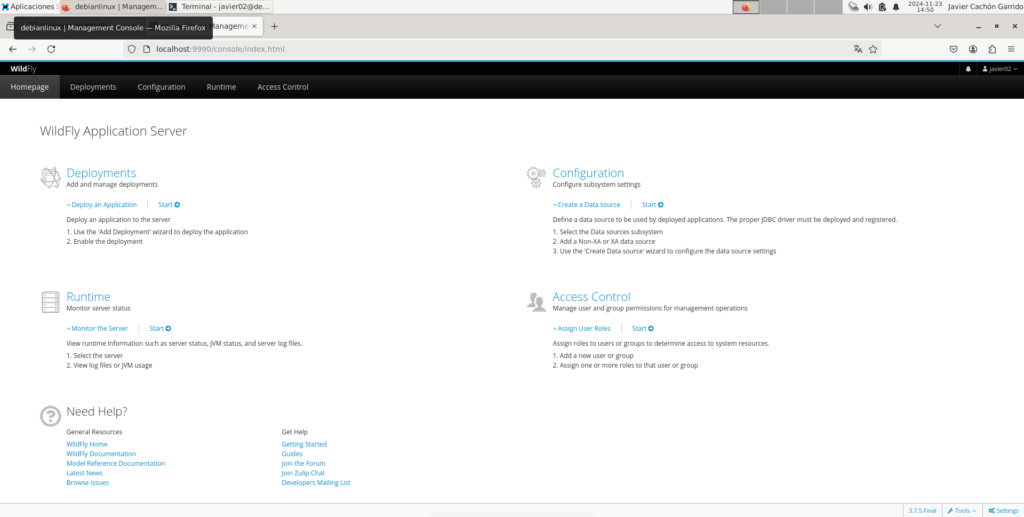Click the Need Help question mark icon
The image size is (1024, 517).
coord(50,416)
